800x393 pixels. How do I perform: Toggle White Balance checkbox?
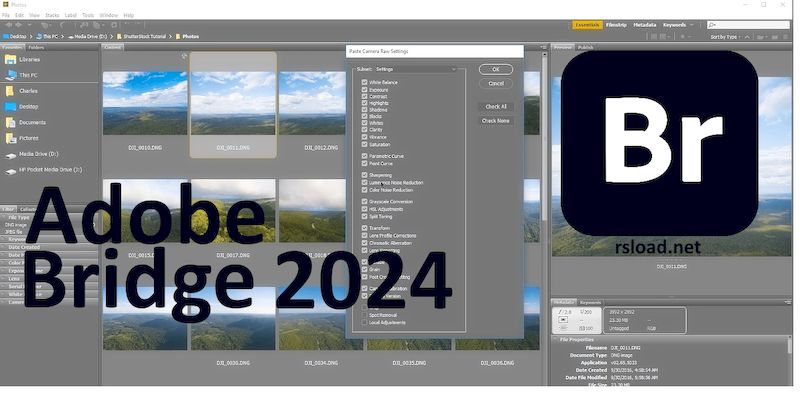pyautogui.click(x=364, y=82)
